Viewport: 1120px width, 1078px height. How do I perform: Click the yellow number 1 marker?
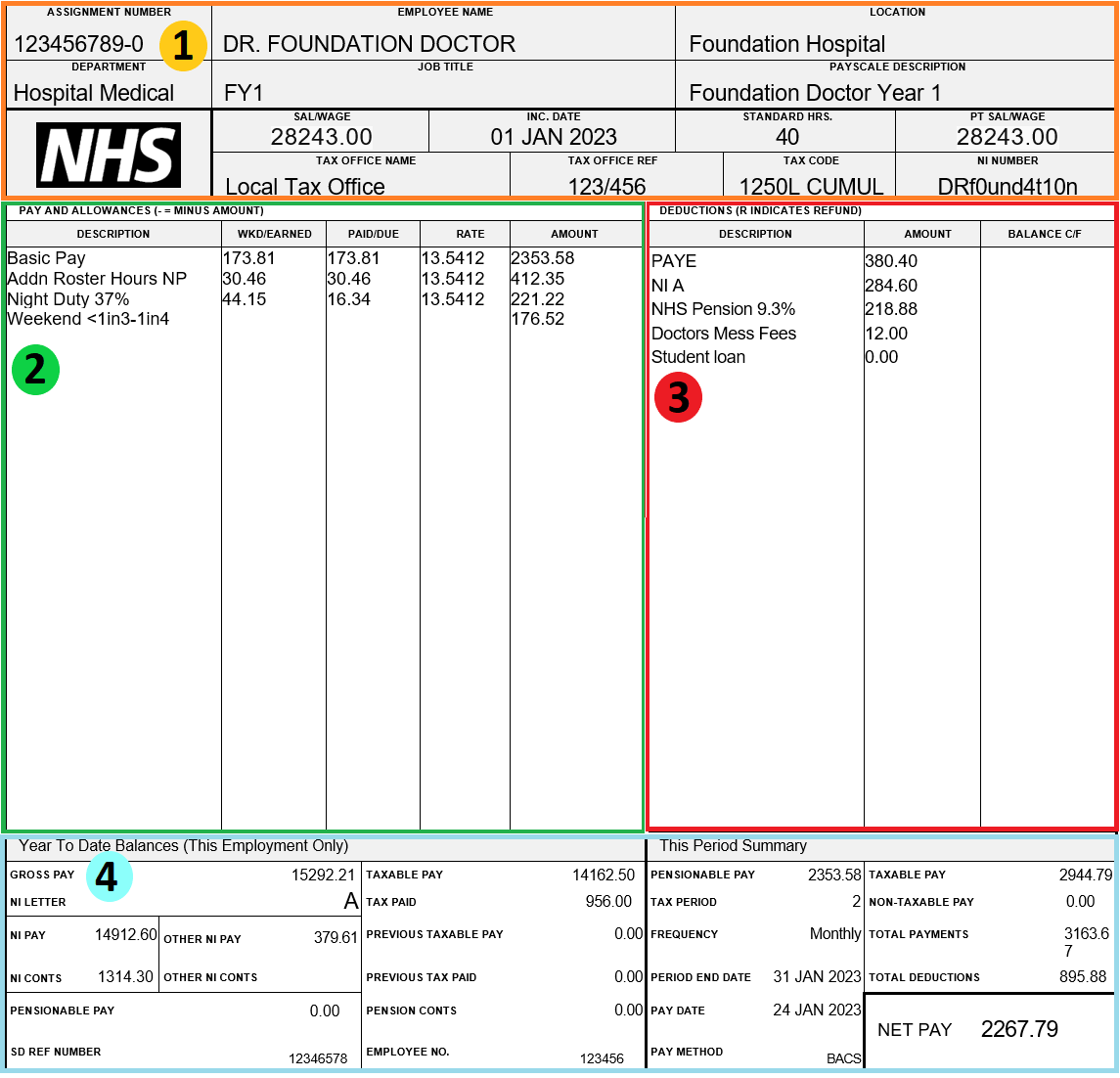[183, 46]
